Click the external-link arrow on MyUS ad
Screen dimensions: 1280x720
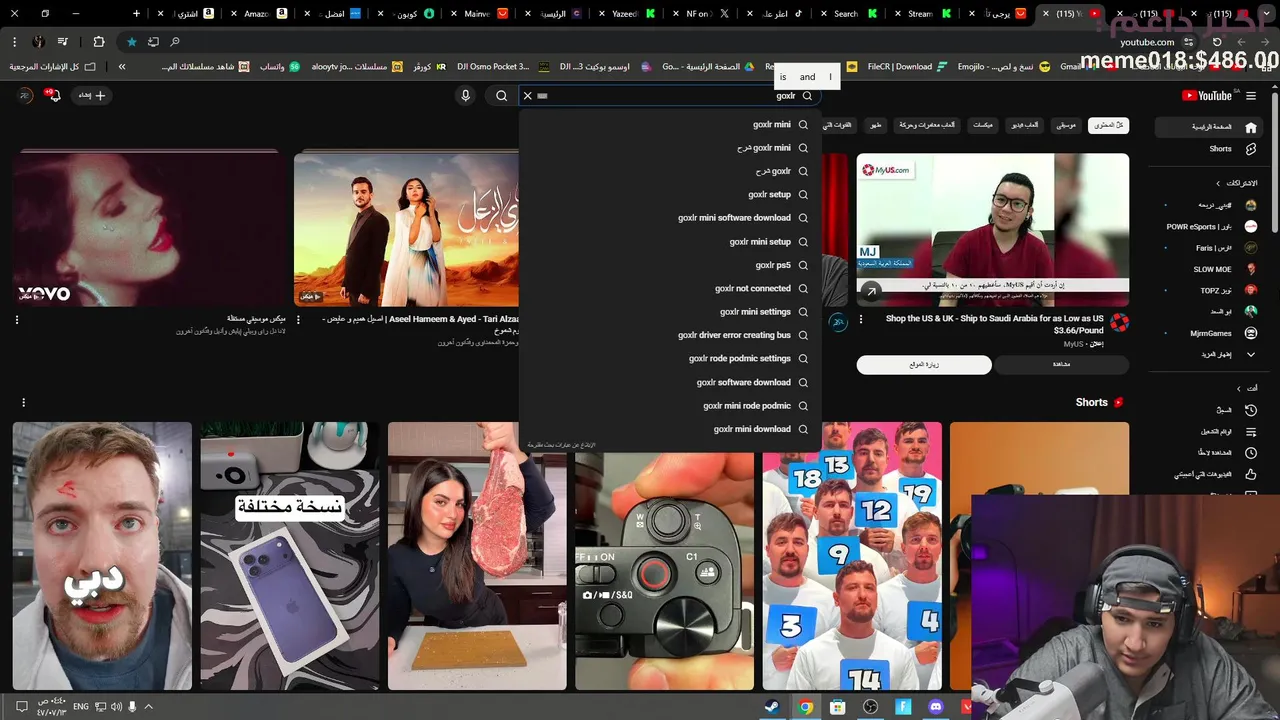[871, 292]
